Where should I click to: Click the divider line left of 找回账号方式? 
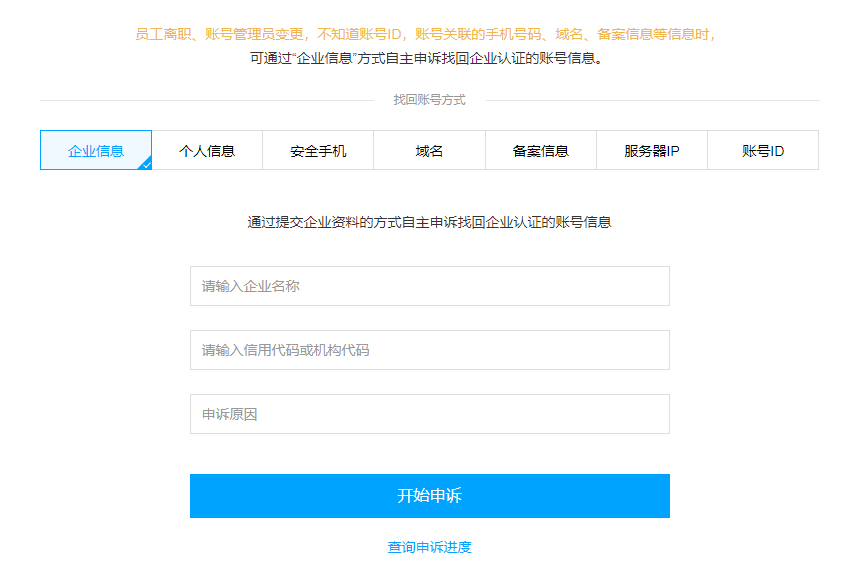pos(207,101)
